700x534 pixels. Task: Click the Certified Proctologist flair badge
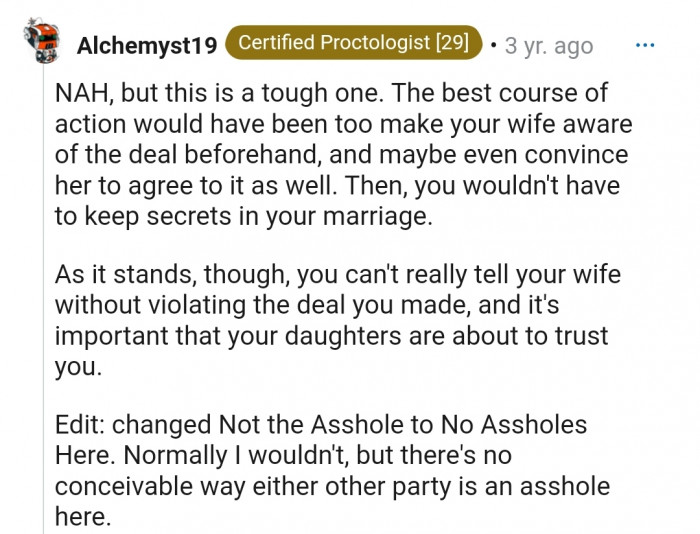353,44
